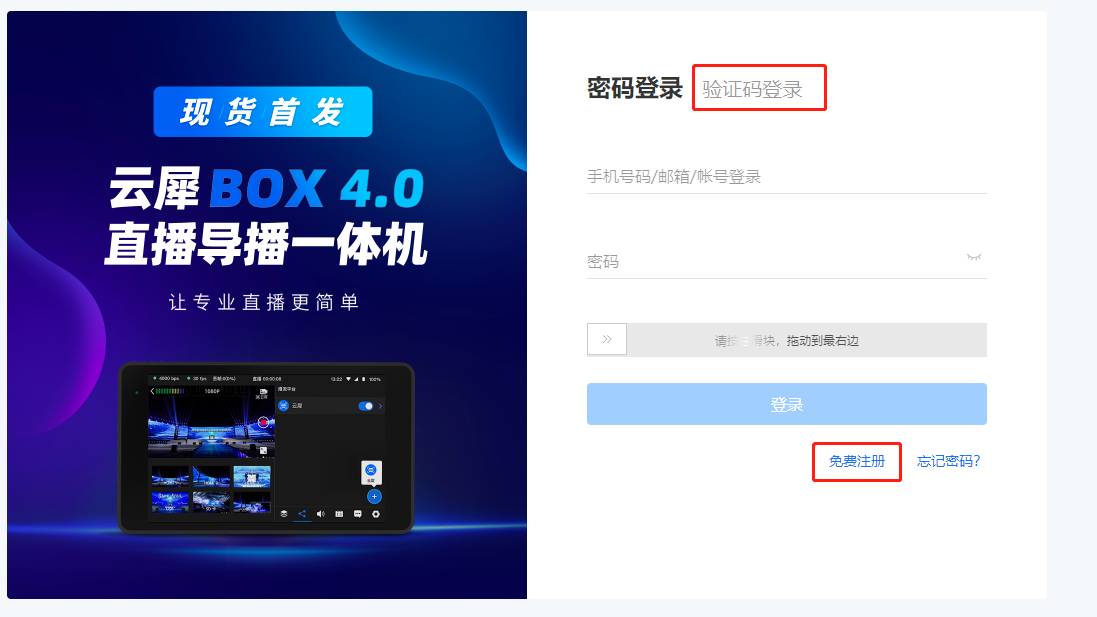Open the 免费注册 link
1097x617 pixels.
pyautogui.click(x=856, y=462)
